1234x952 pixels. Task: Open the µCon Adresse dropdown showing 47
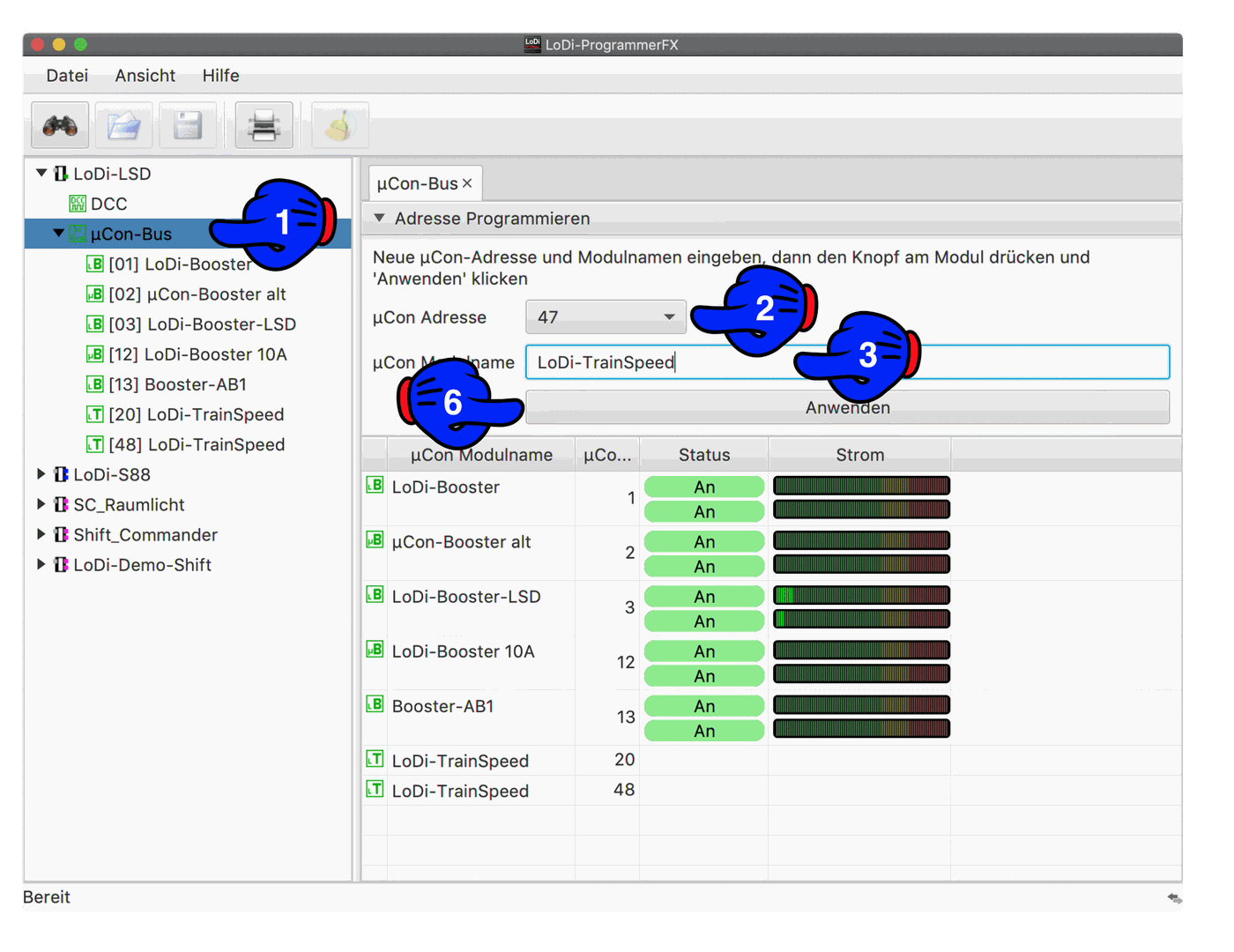(x=606, y=316)
